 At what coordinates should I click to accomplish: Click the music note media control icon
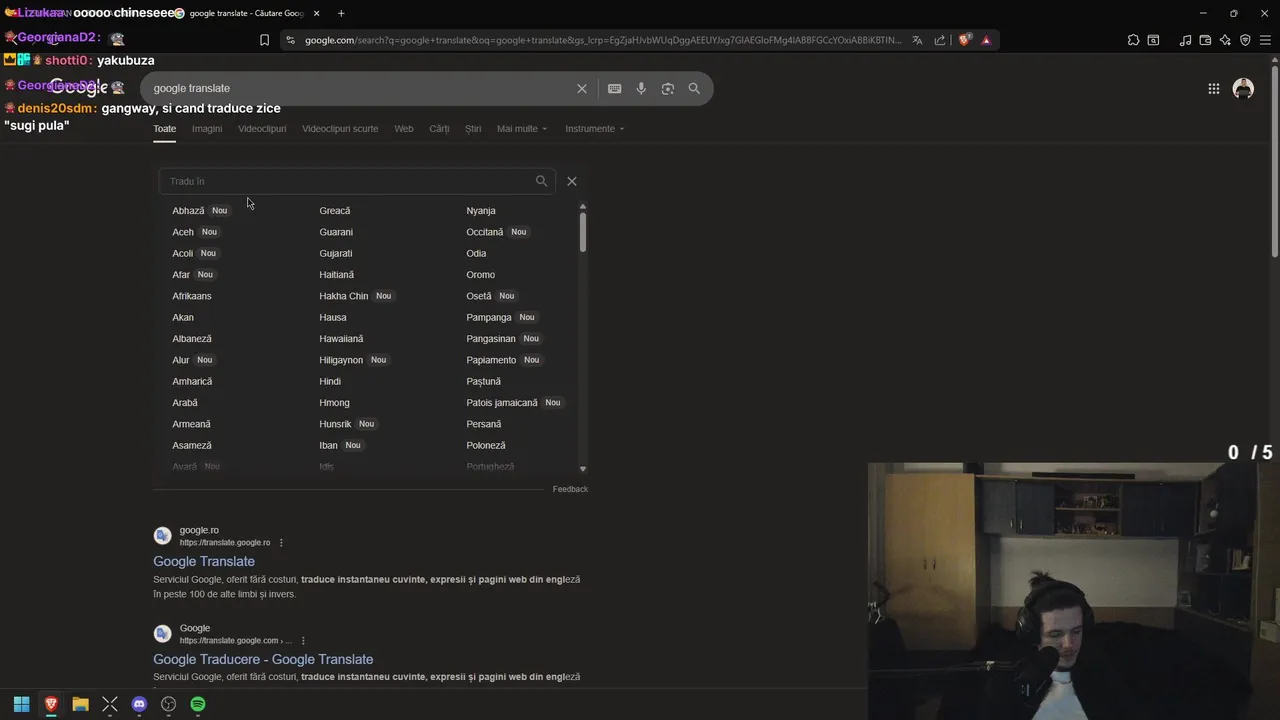click(1185, 40)
